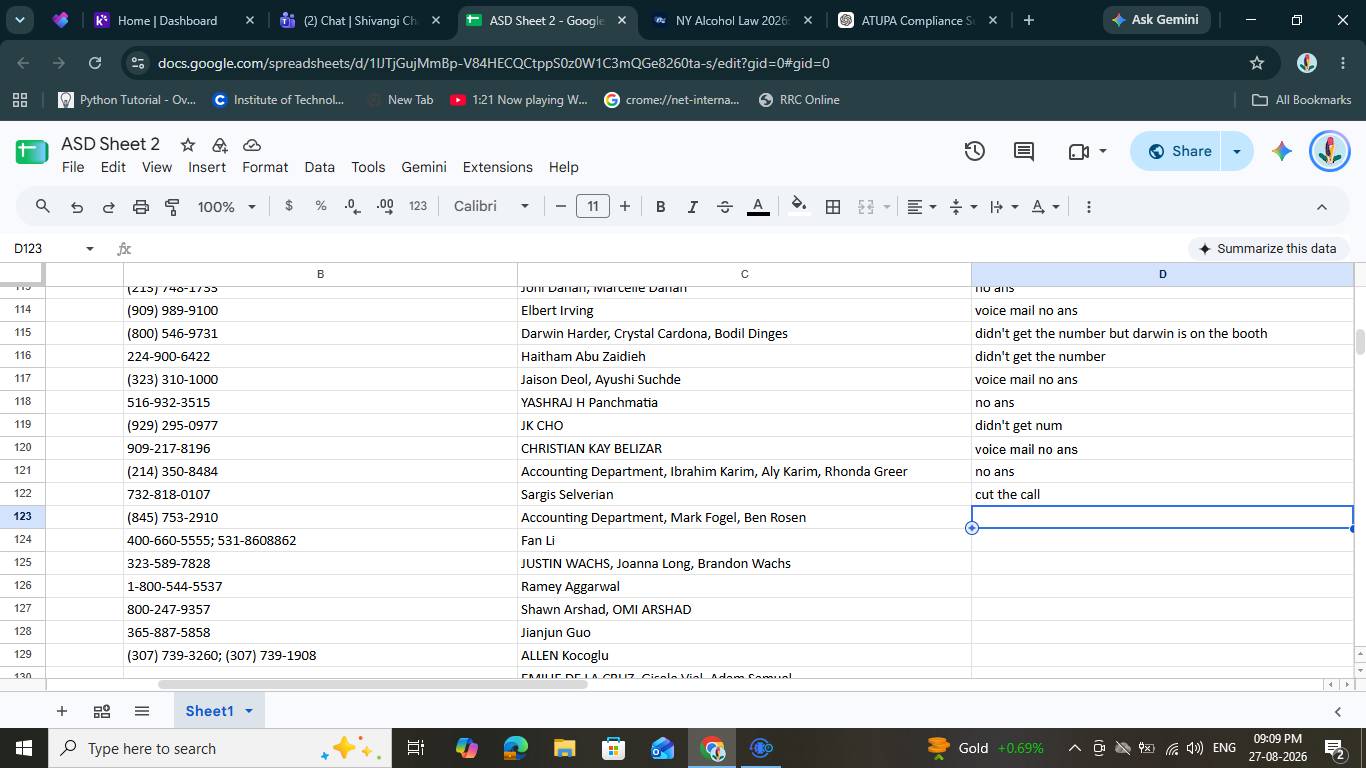Toggle bold formatting

tap(660, 207)
